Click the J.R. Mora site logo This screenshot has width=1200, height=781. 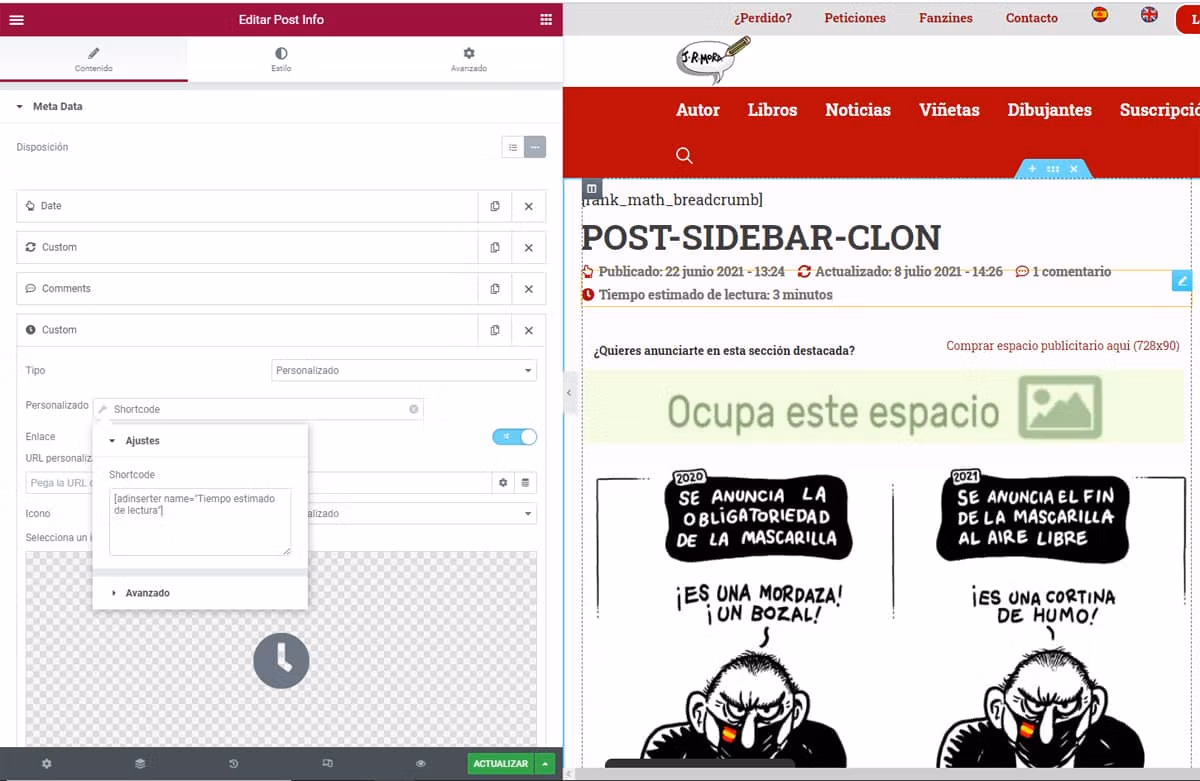click(713, 60)
